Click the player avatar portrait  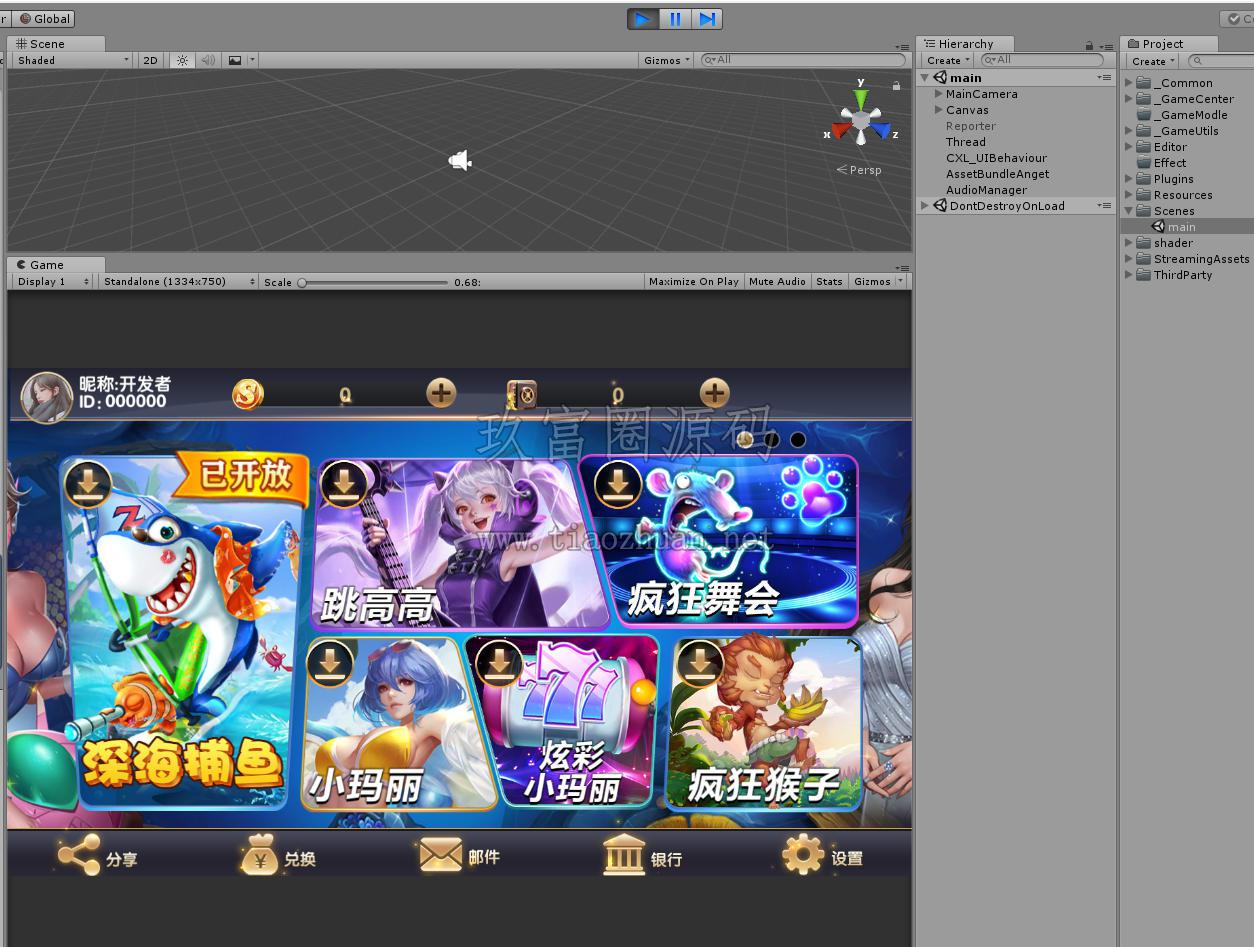point(46,396)
